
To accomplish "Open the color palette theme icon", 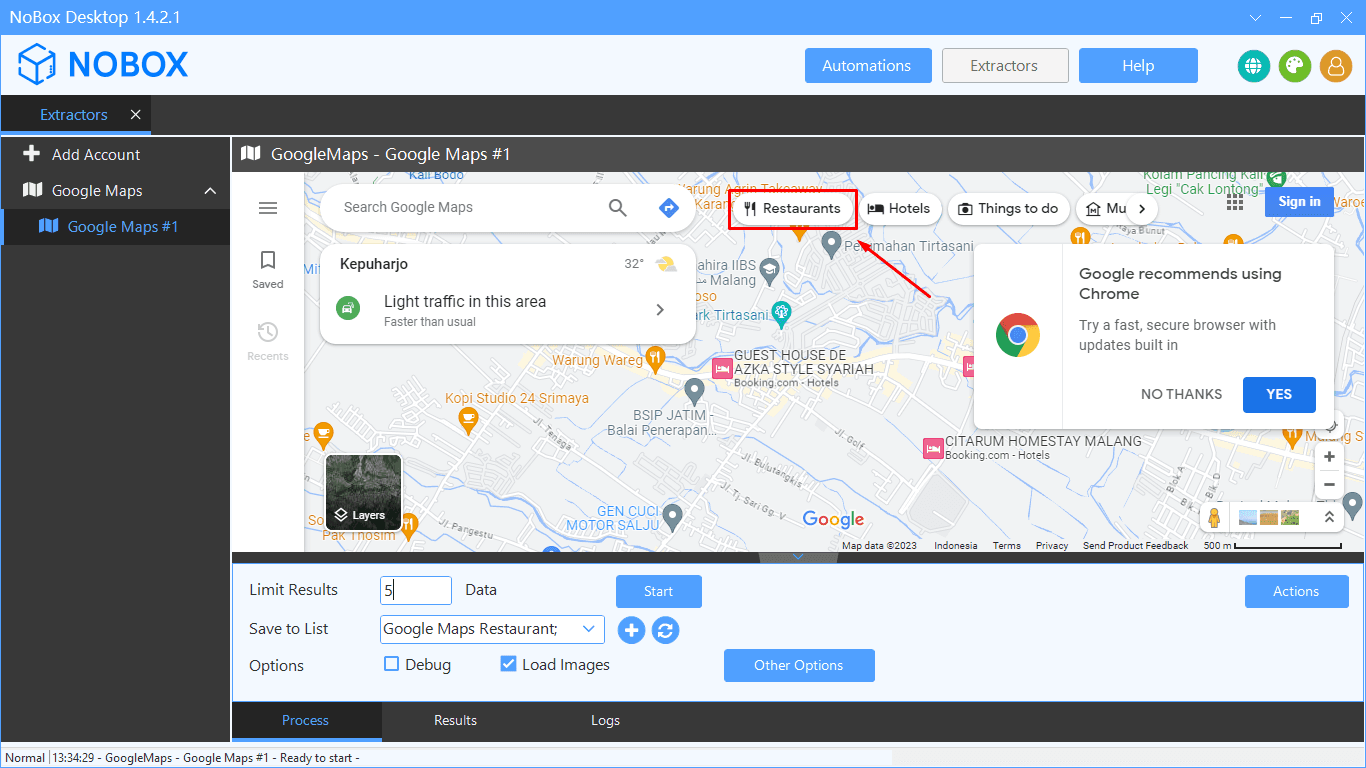I will click(x=1294, y=66).
